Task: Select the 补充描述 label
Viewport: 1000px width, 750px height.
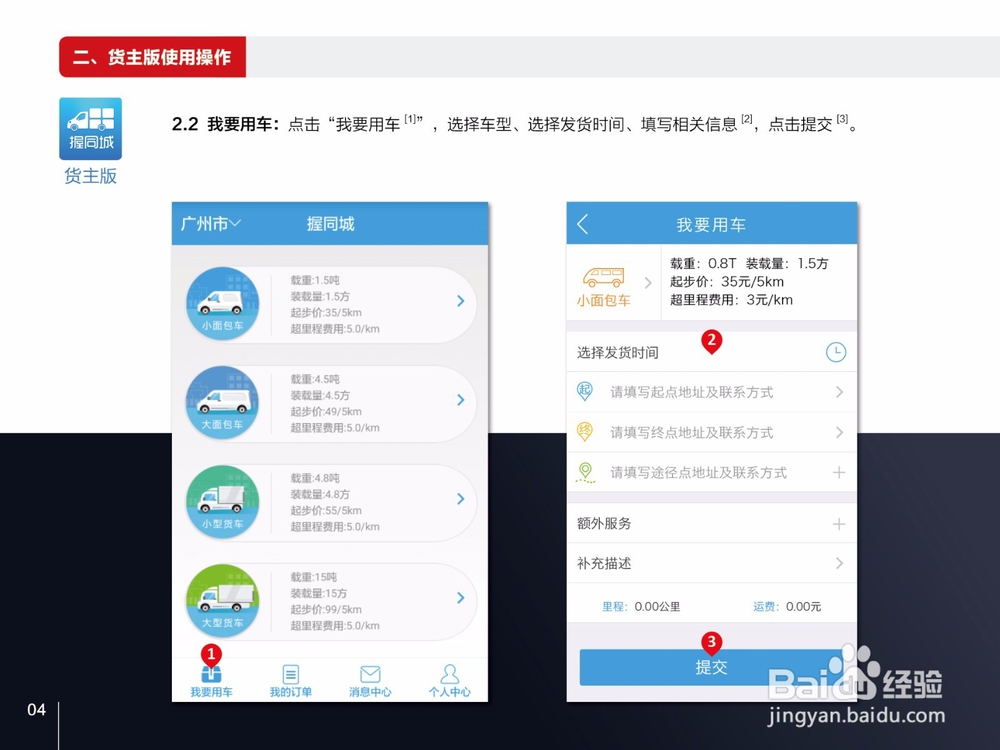Action: [604, 563]
